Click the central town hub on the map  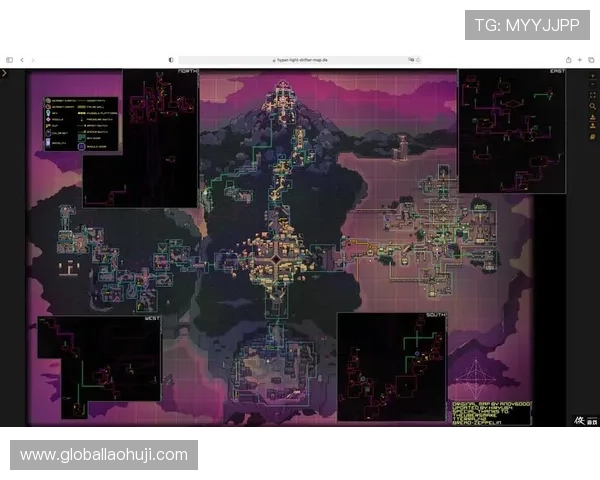(274, 258)
